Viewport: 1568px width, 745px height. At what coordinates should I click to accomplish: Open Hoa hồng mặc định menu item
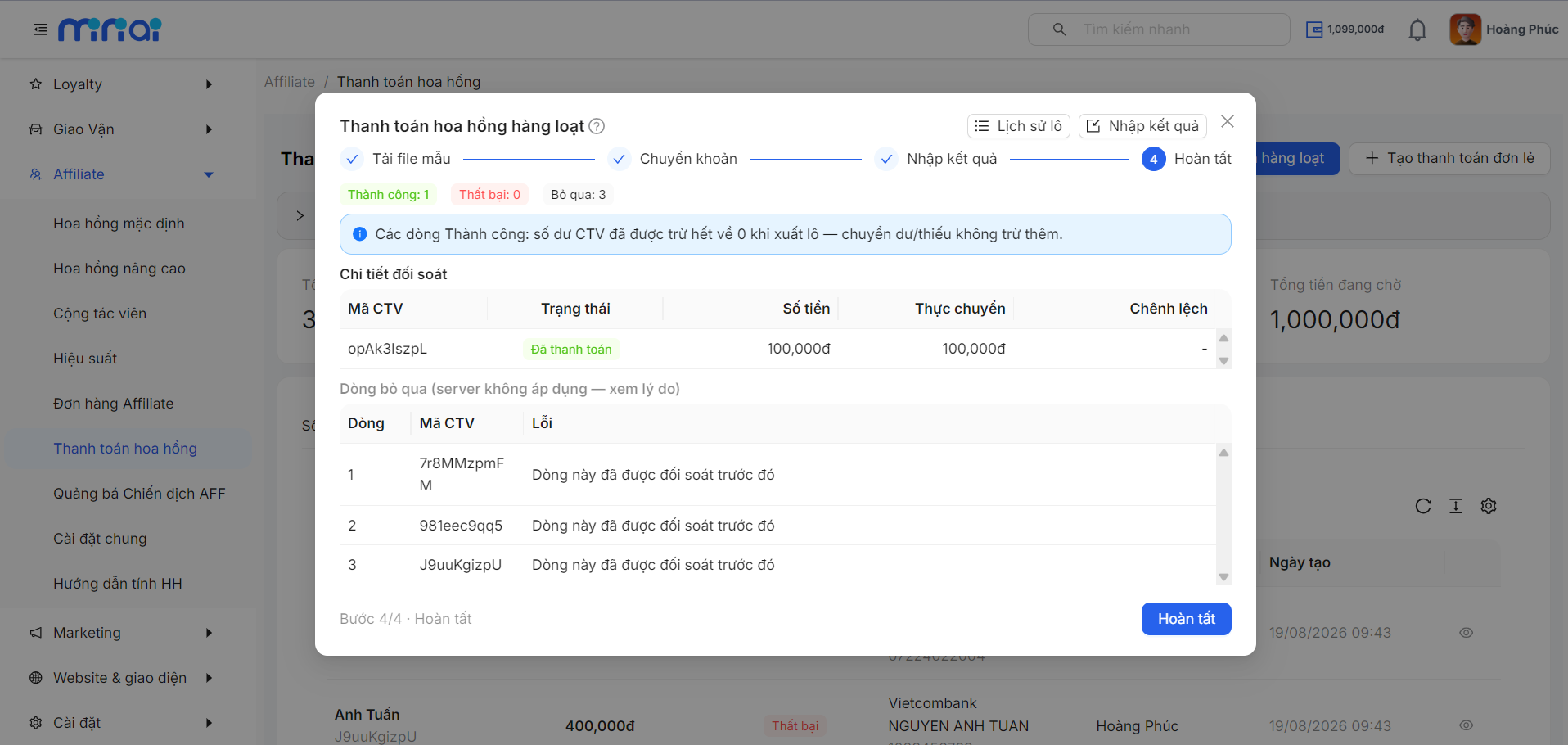click(x=119, y=223)
